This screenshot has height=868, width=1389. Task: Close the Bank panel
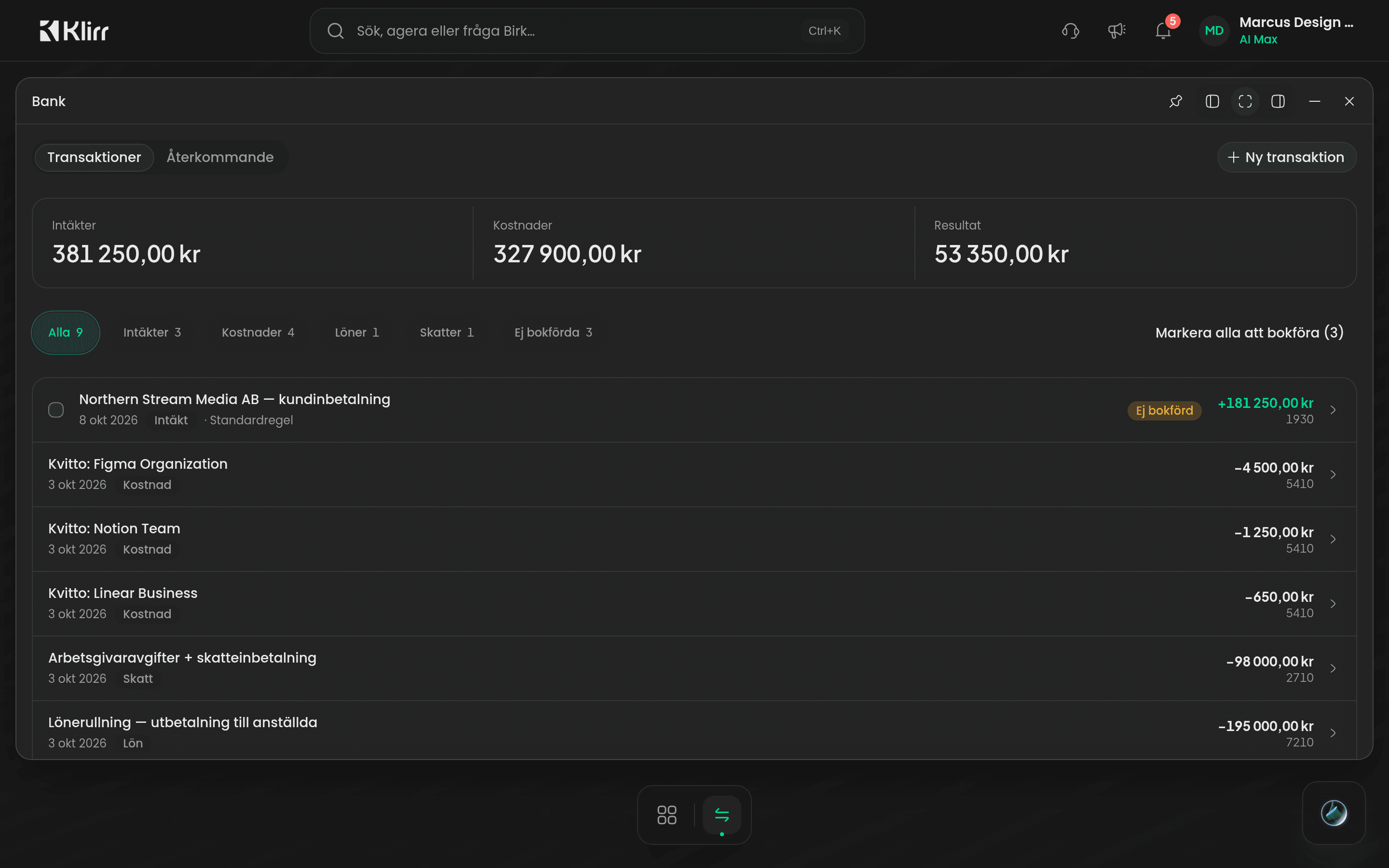[1349, 102]
